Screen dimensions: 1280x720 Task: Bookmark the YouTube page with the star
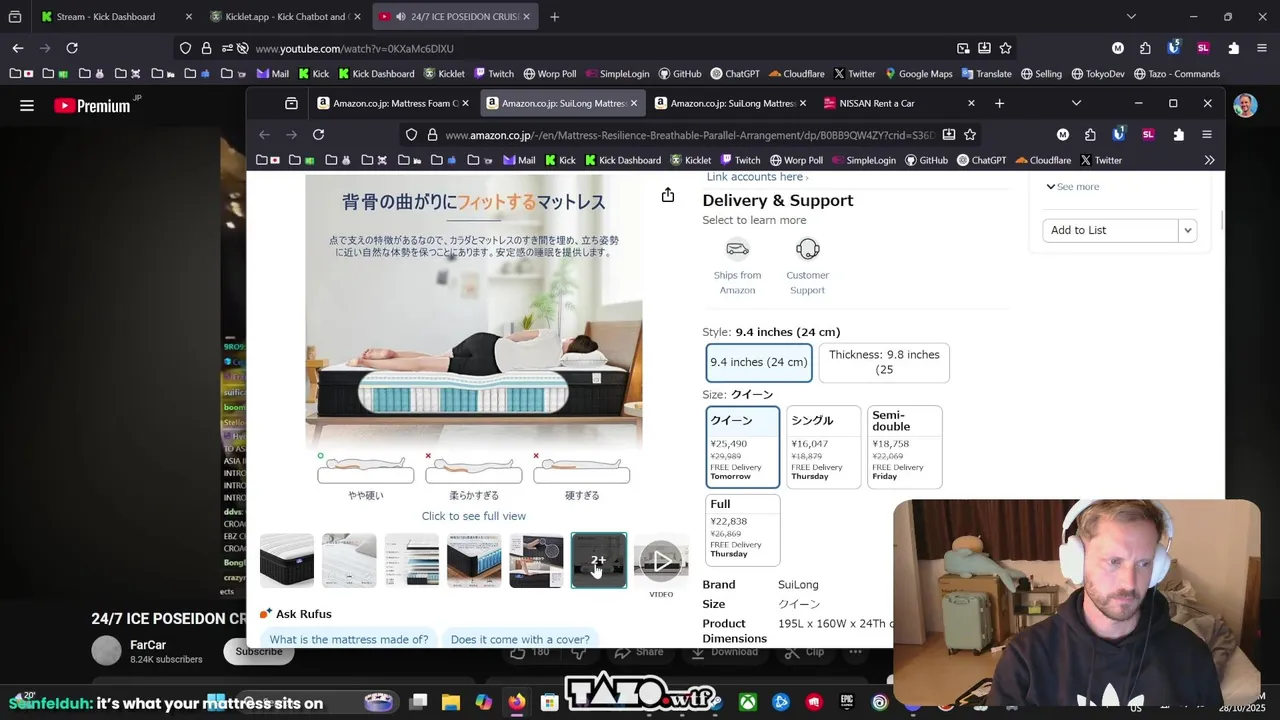[1006, 48]
